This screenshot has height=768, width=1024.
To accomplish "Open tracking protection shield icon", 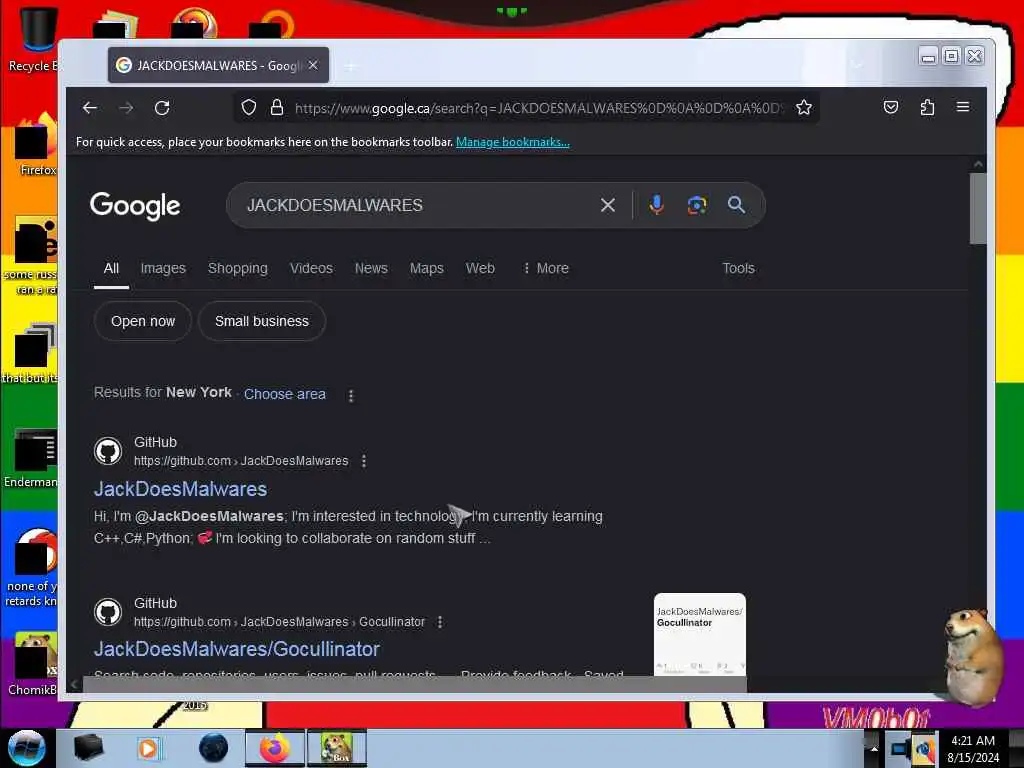I will [x=249, y=108].
